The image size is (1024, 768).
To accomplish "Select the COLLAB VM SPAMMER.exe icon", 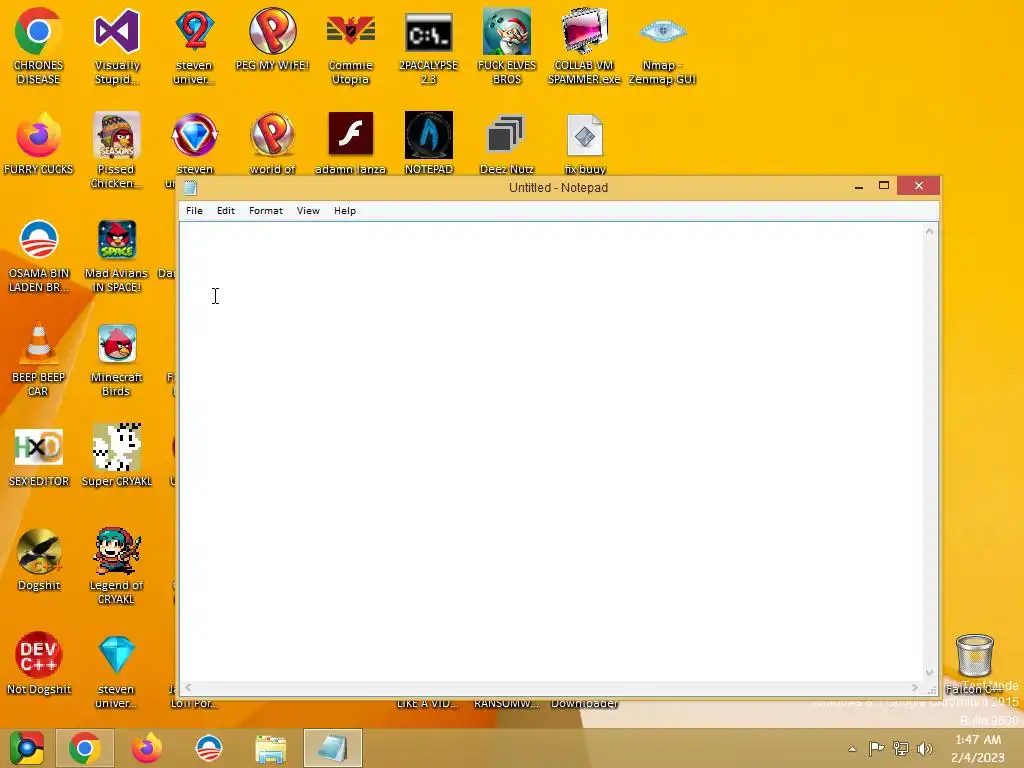I will [584, 46].
